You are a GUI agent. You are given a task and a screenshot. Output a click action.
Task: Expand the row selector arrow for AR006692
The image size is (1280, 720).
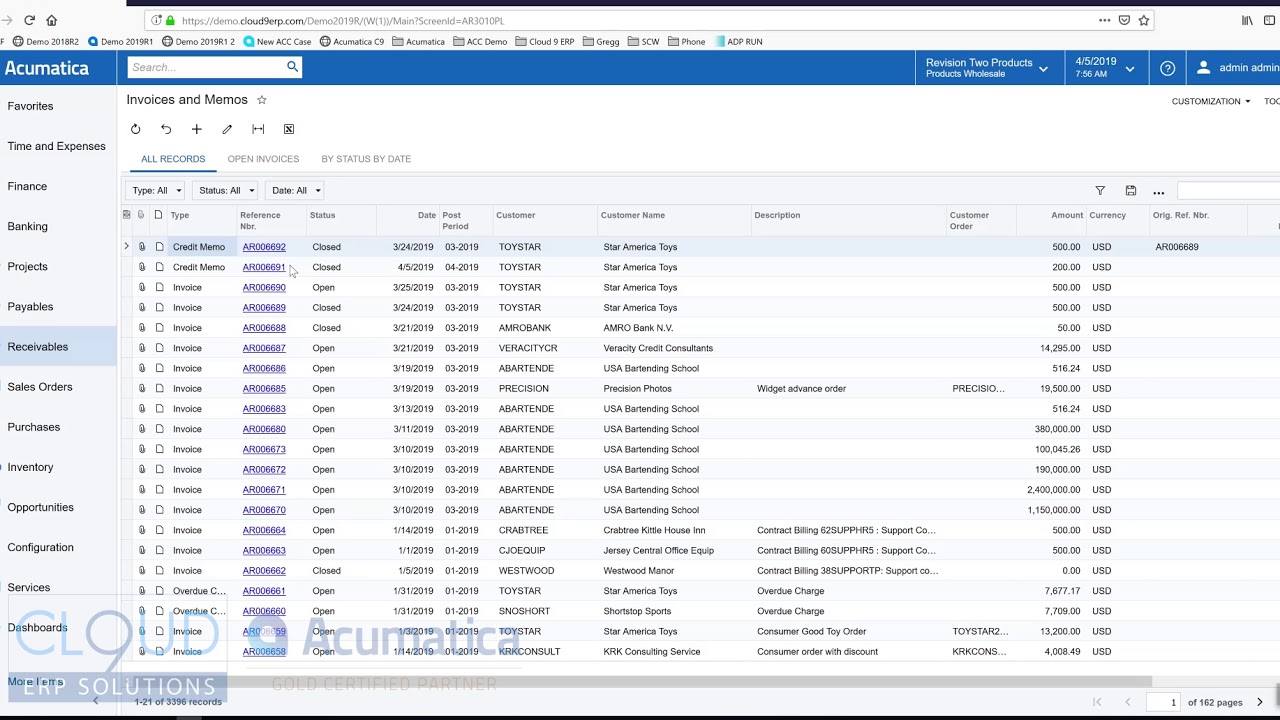(126, 246)
